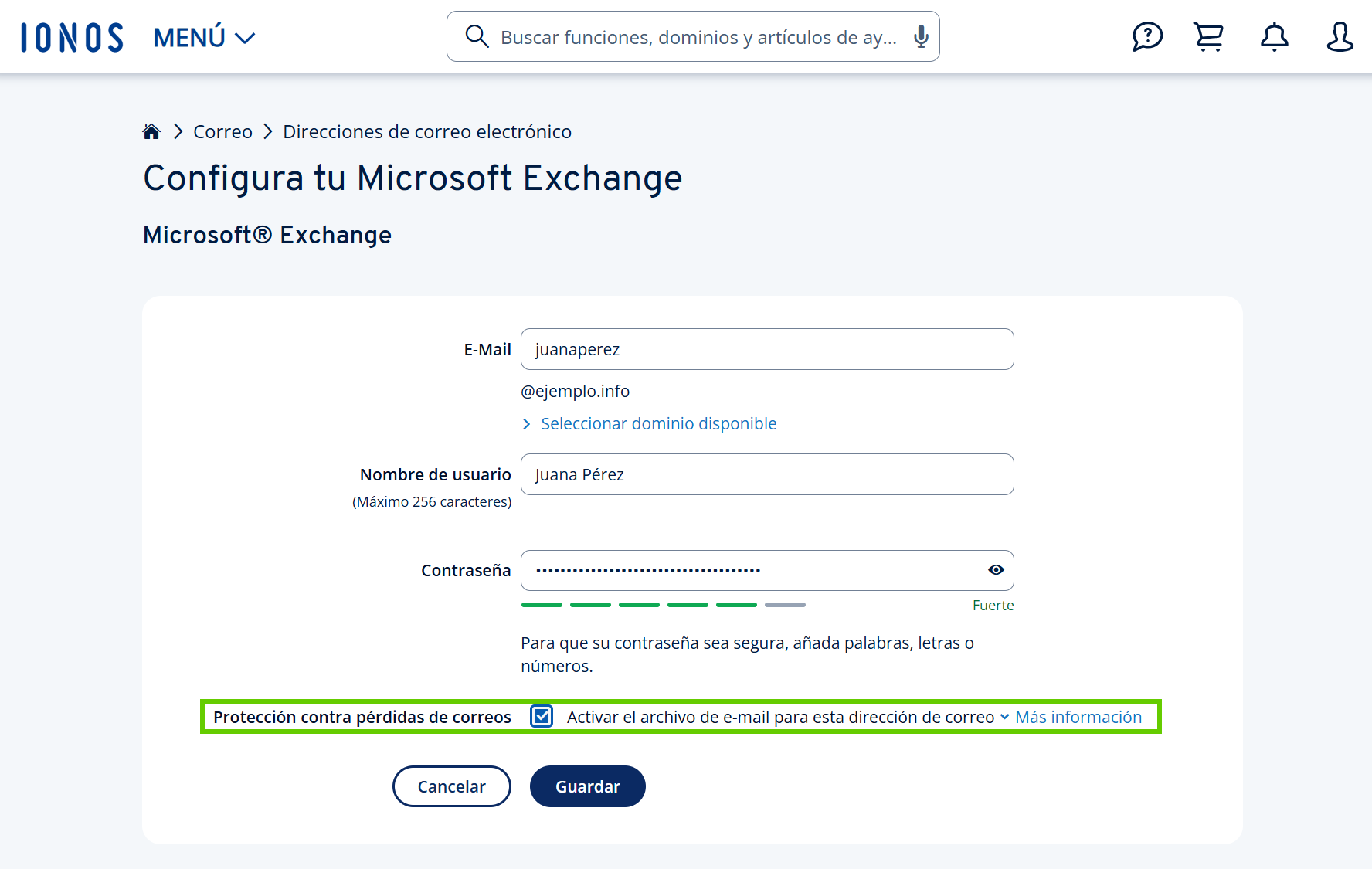The width and height of the screenshot is (1372, 869).
Task: Start voice search with the microphone icon
Action: 920,36
